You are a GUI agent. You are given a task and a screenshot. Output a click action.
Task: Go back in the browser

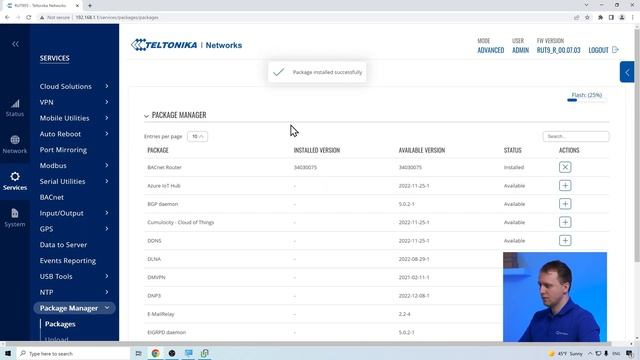pos(7,17)
